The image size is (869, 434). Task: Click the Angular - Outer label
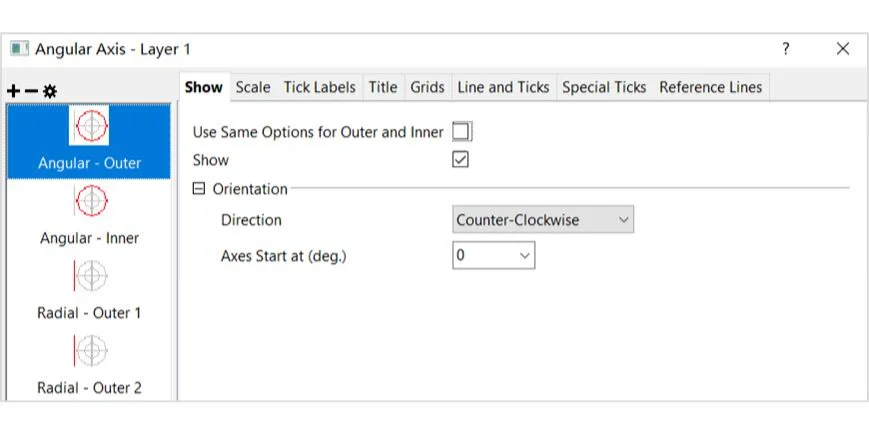pyautogui.click(x=89, y=164)
